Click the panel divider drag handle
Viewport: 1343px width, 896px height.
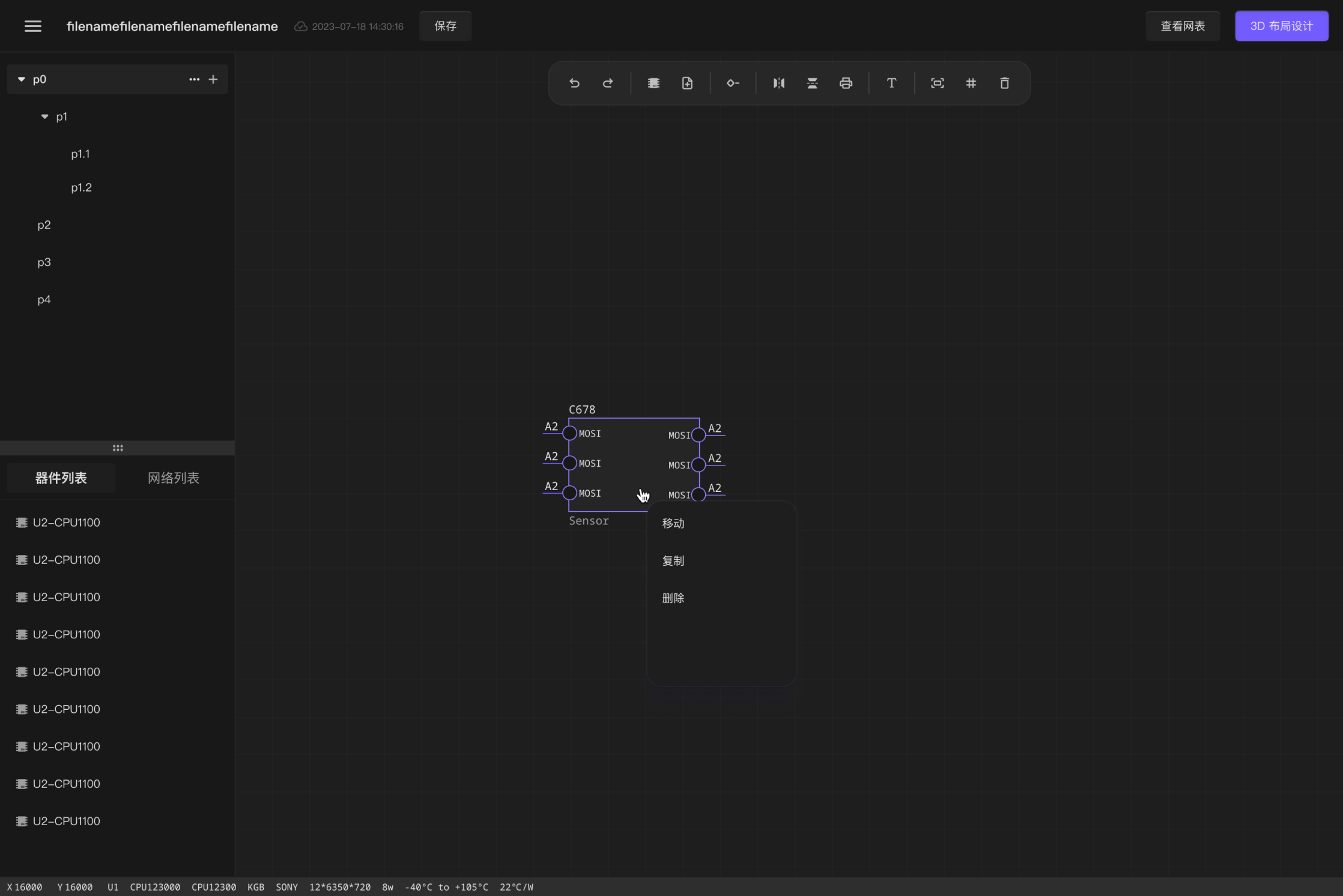coord(118,448)
